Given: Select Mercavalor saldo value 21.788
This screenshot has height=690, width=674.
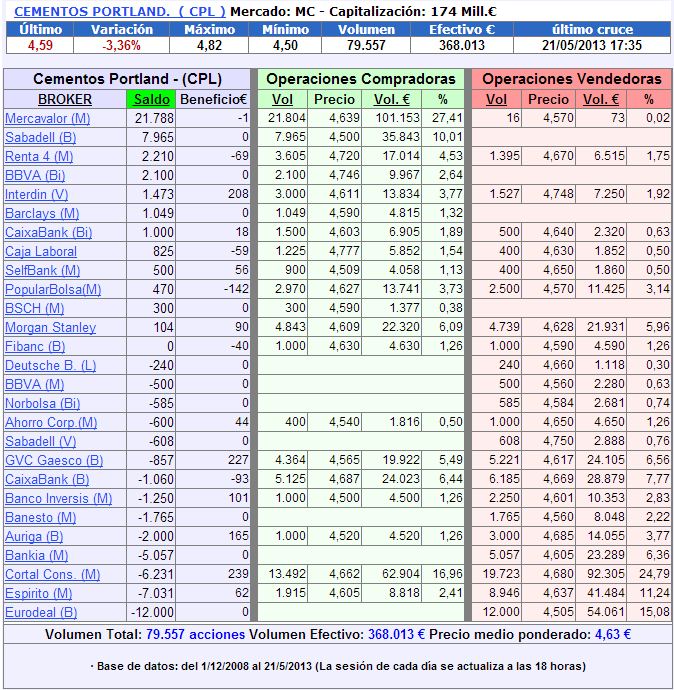Looking at the screenshot, I should coord(154,118).
